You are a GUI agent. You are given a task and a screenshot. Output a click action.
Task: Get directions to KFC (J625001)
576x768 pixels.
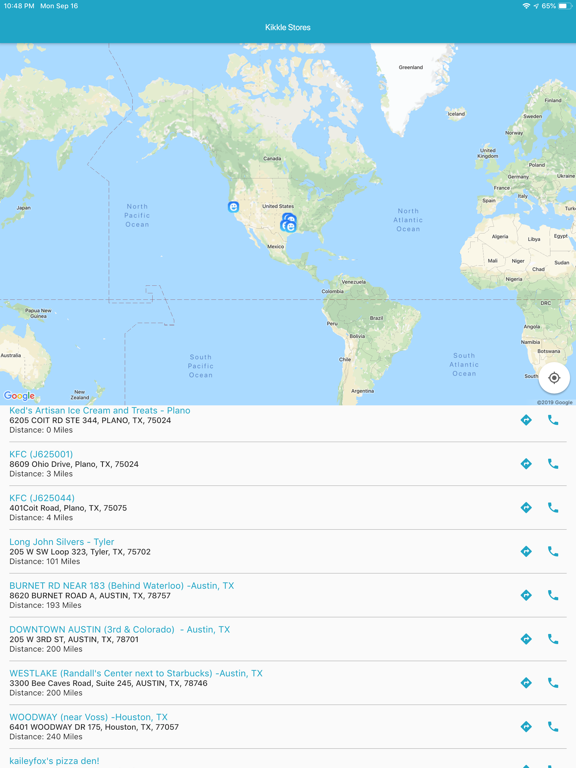[526, 464]
